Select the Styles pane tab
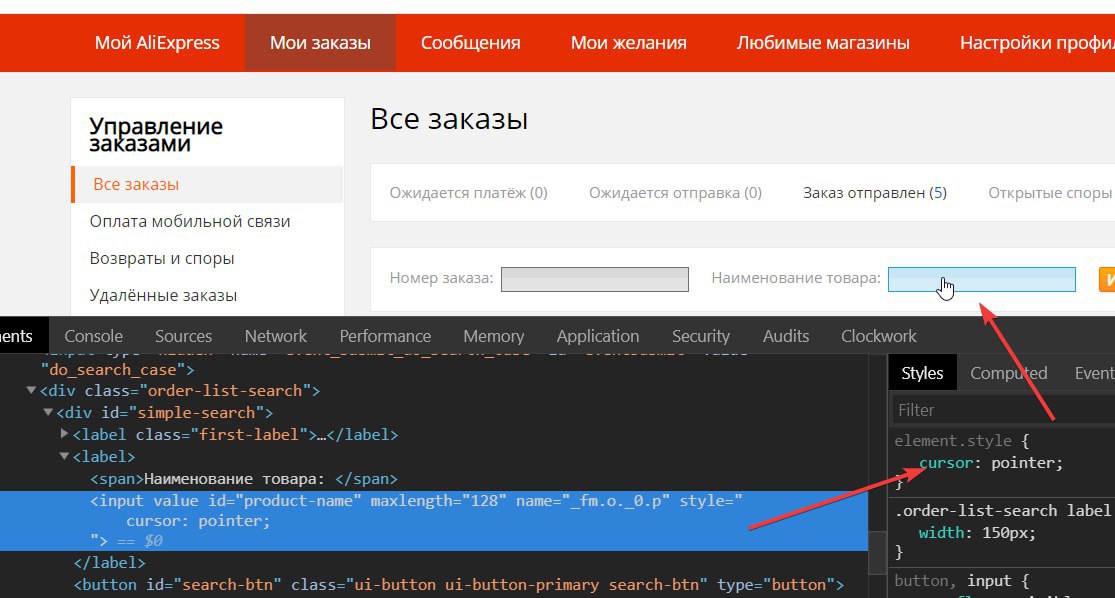 point(922,373)
